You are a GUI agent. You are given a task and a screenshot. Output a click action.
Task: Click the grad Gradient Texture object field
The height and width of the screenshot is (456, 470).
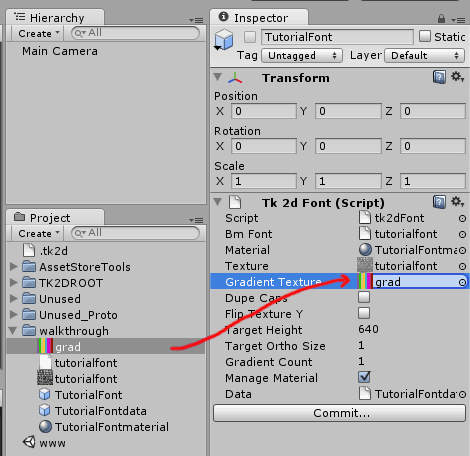tap(413, 282)
